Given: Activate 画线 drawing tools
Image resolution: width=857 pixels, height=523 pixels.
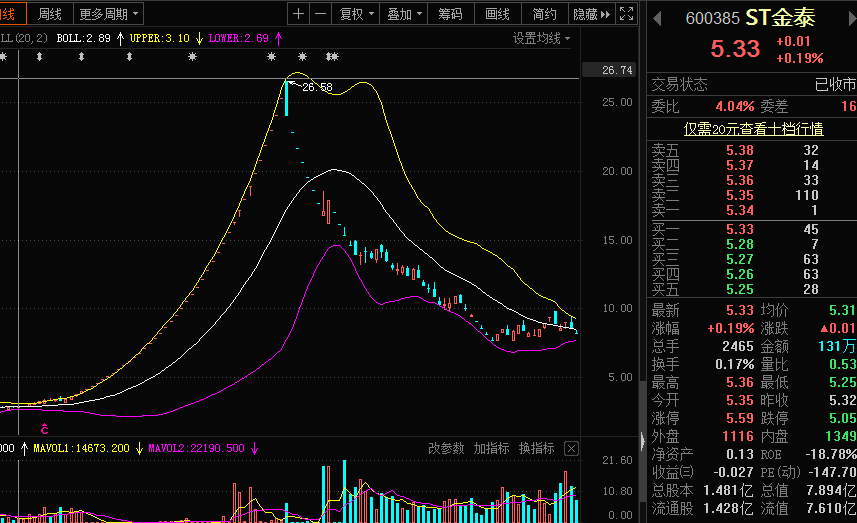Looking at the screenshot, I should click(497, 14).
